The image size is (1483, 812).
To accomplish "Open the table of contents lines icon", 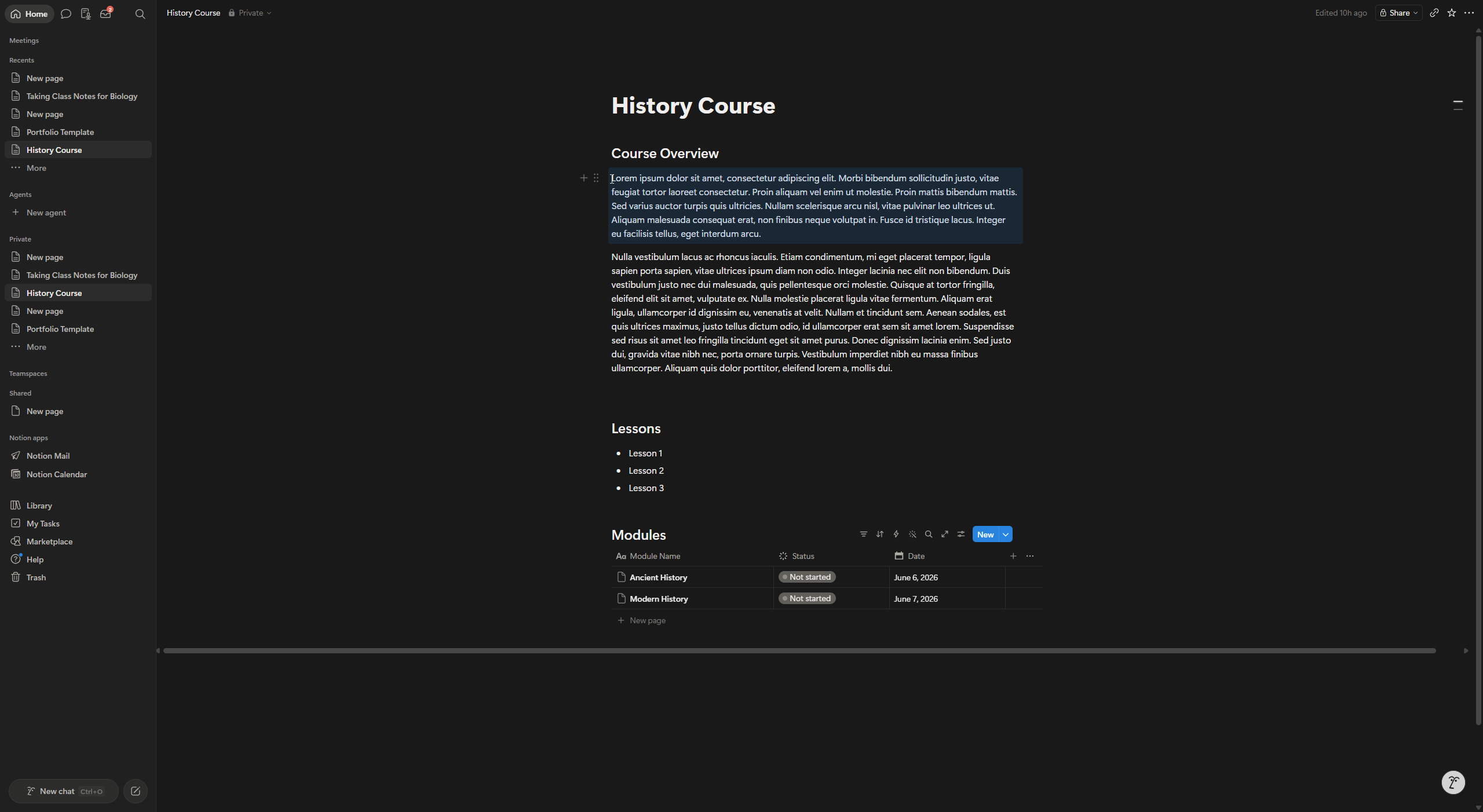I will point(1458,105).
